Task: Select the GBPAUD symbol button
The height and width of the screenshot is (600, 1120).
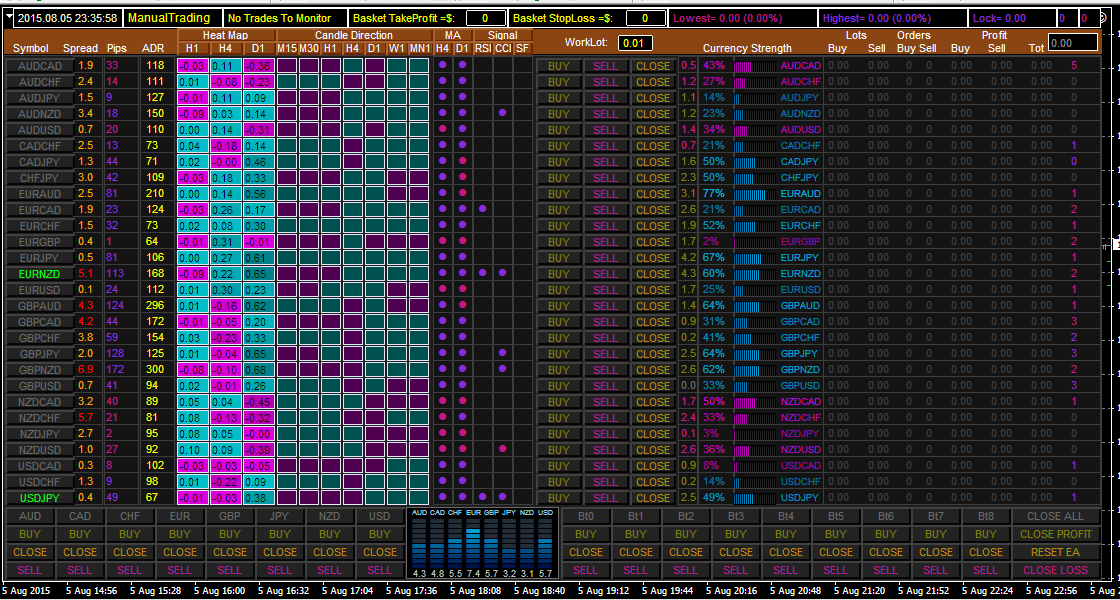Action: [x=39, y=305]
